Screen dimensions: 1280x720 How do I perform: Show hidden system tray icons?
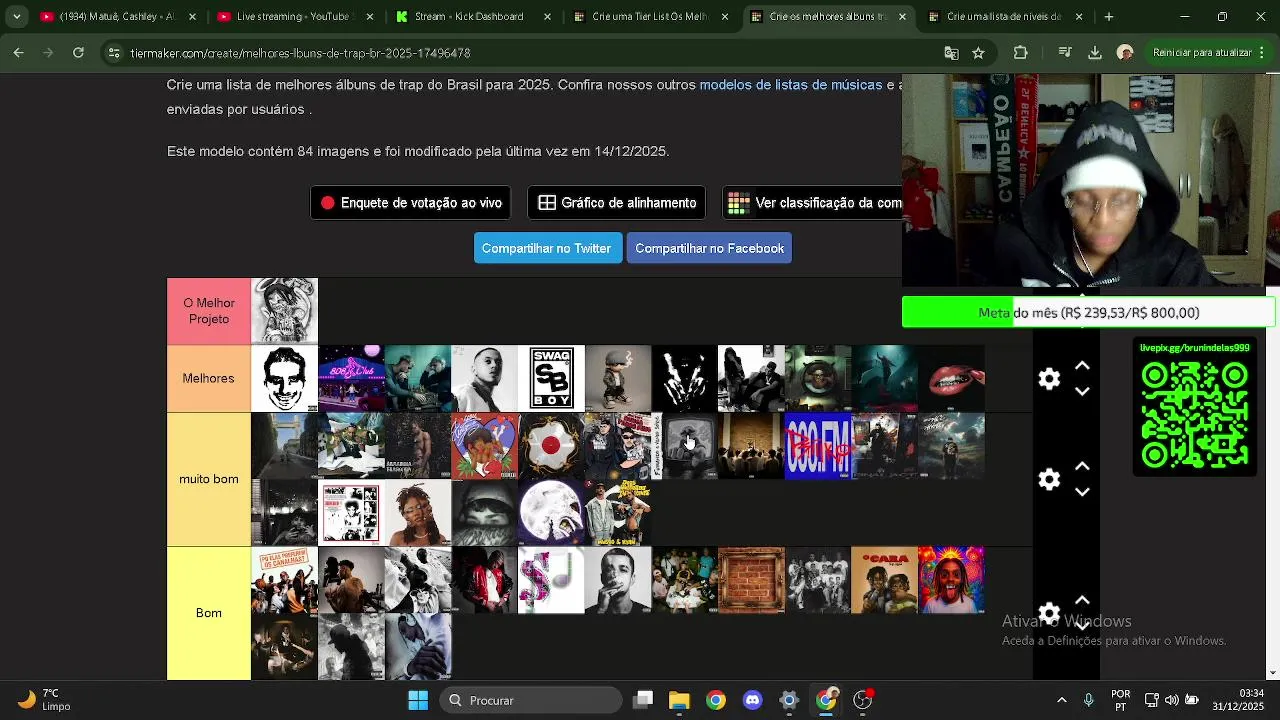(x=1062, y=700)
